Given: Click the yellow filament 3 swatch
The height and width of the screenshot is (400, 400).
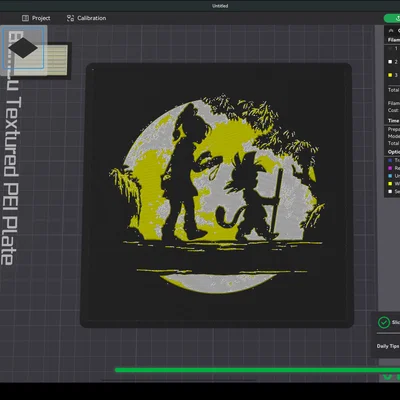Looking at the screenshot, I should click(x=390, y=75).
